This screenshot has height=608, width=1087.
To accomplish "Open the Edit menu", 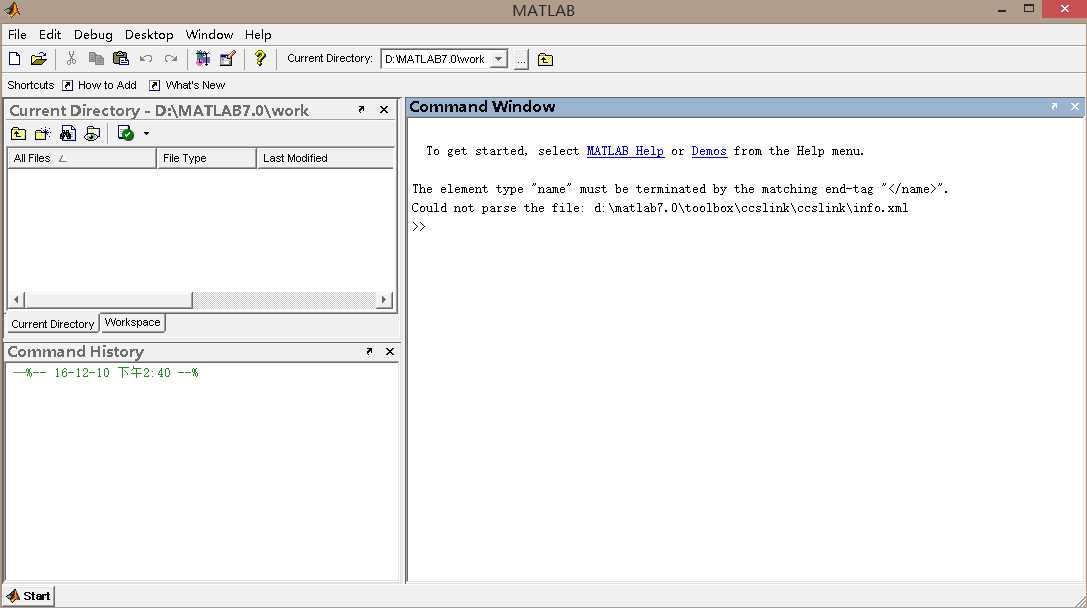I will (50, 35).
